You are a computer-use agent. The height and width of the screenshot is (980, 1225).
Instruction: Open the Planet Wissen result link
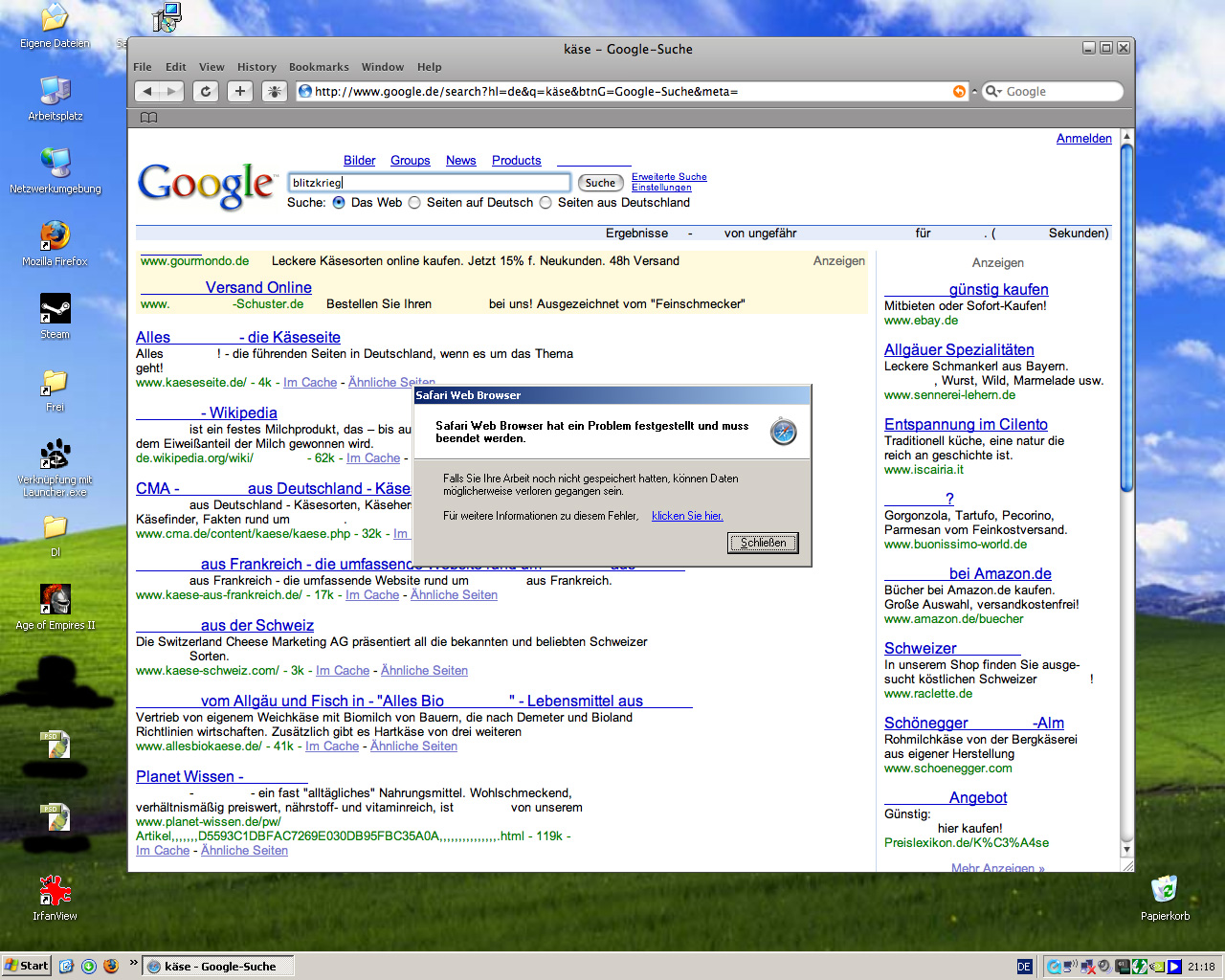click(222, 776)
